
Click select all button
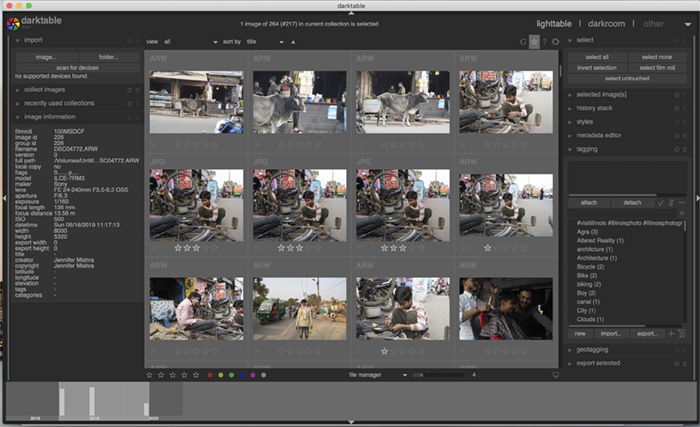[x=597, y=57]
